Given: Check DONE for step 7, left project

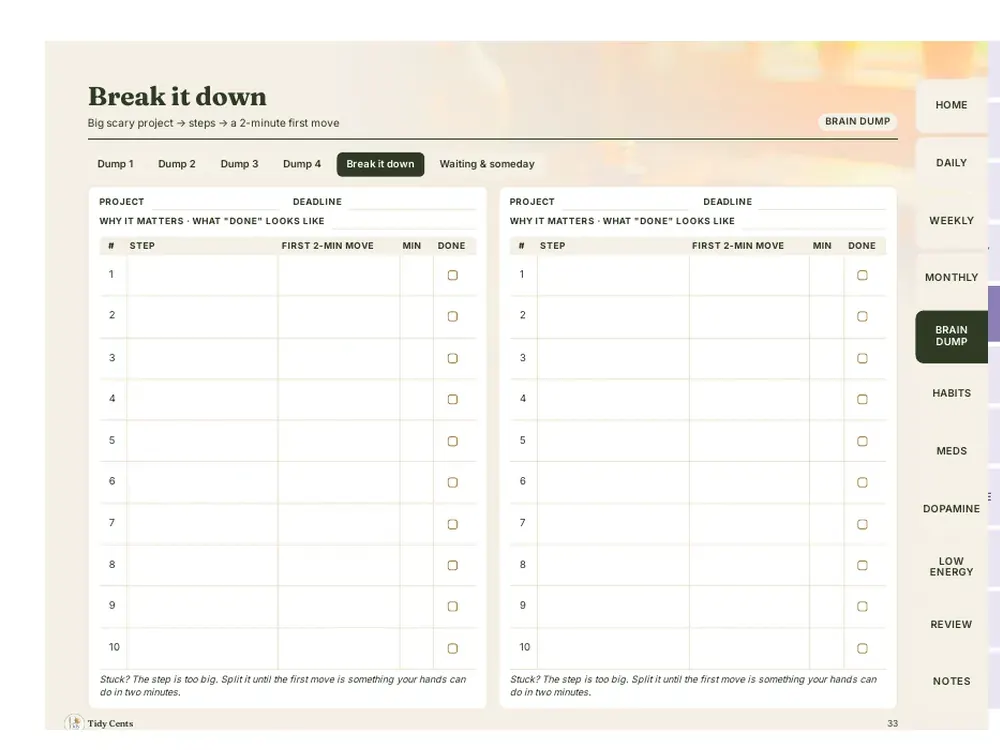Looking at the screenshot, I should (453, 524).
